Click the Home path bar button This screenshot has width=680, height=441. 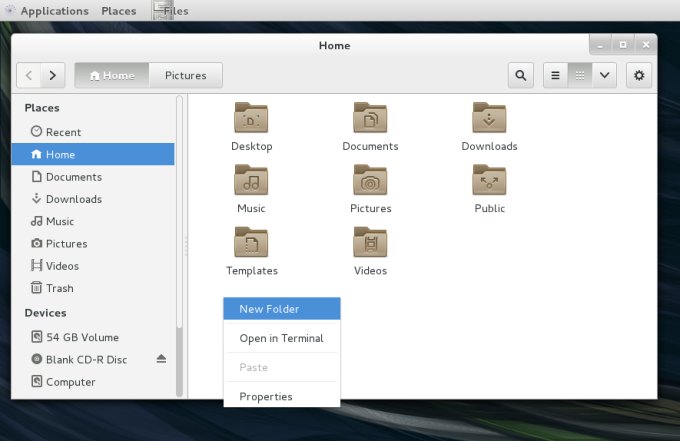112,75
